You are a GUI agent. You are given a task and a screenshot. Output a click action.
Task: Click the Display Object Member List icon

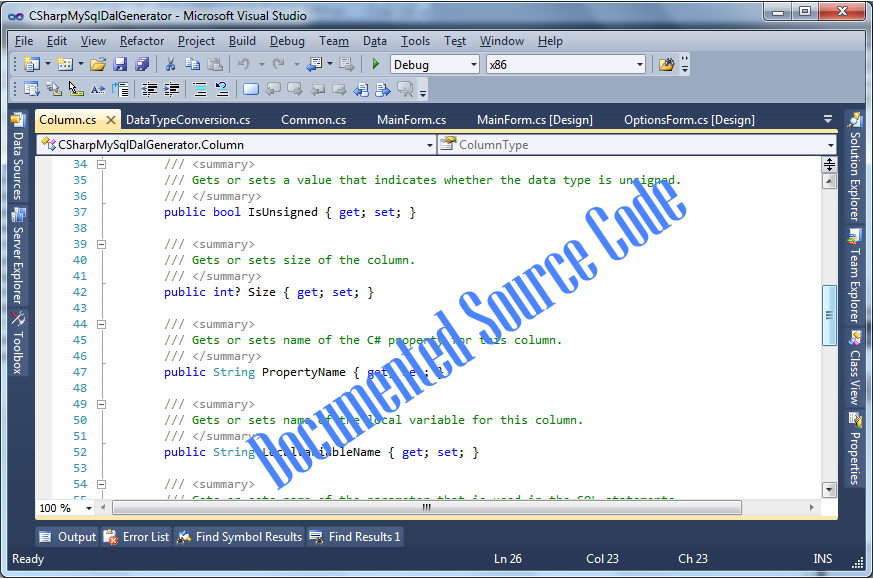(x=32, y=89)
